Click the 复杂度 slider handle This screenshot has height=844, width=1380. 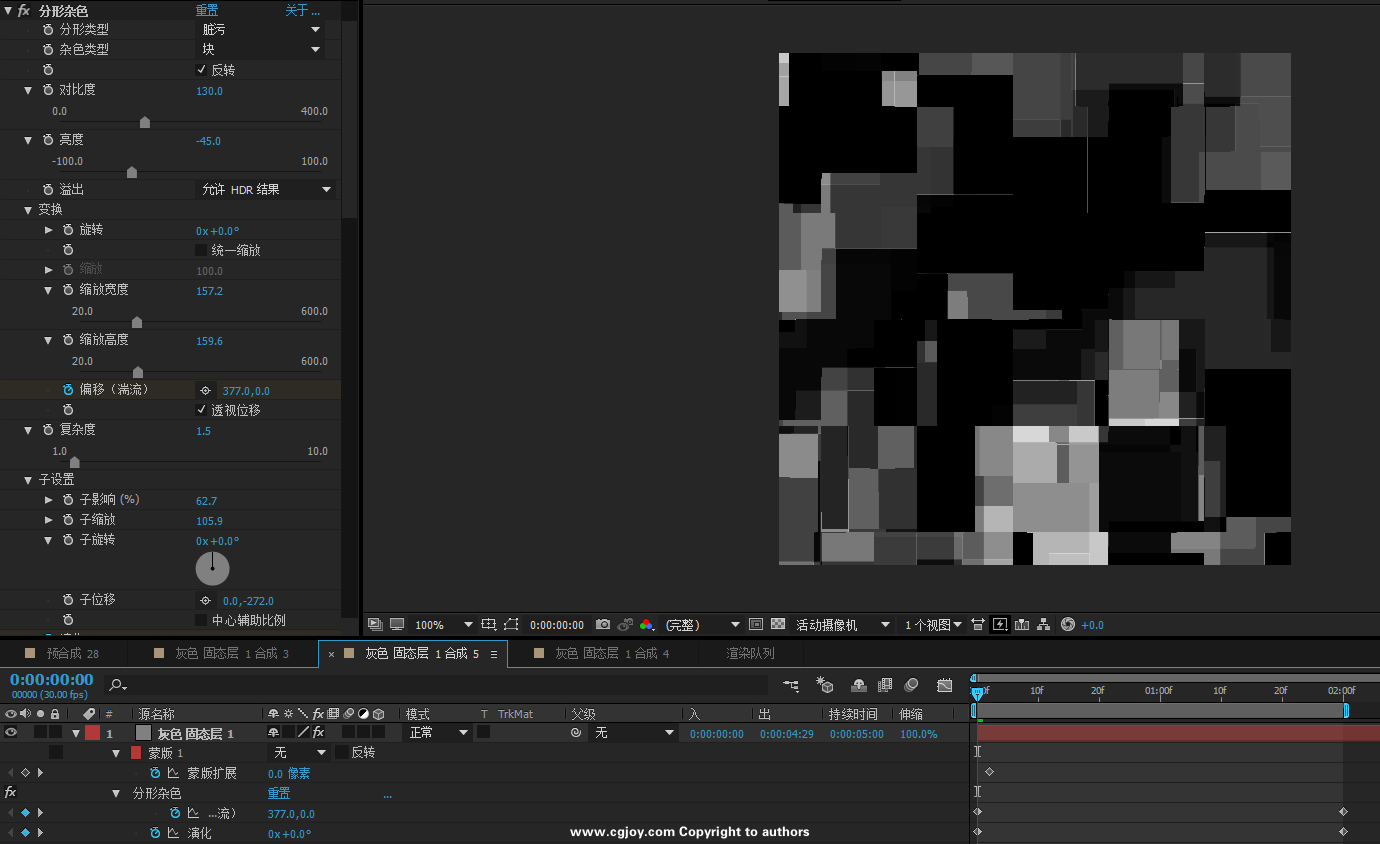(x=74, y=462)
